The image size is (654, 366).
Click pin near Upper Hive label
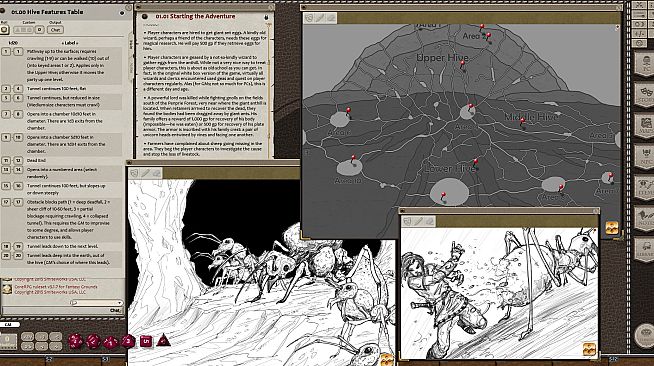462,65
